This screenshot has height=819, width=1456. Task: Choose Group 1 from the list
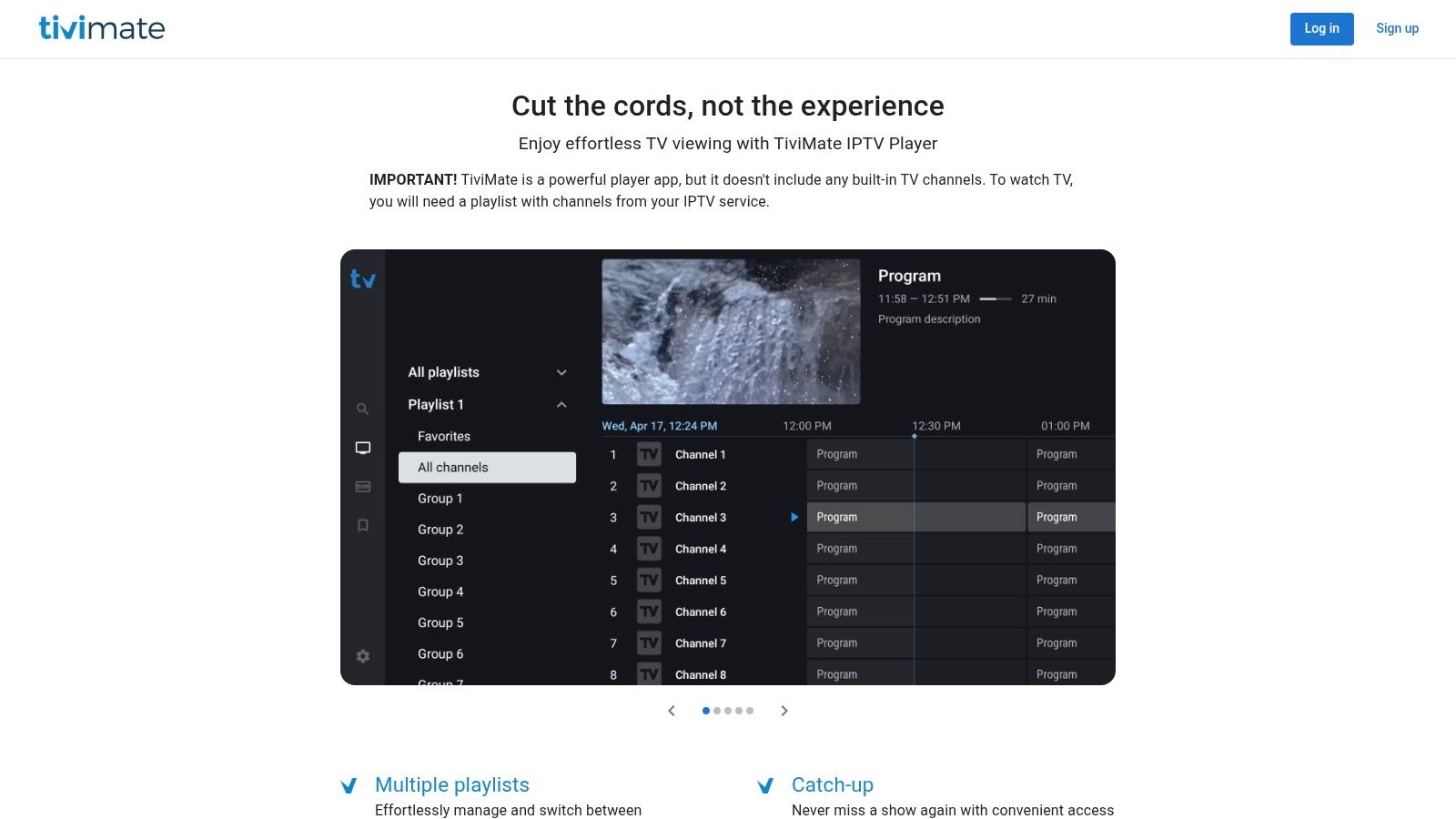pyautogui.click(x=440, y=499)
